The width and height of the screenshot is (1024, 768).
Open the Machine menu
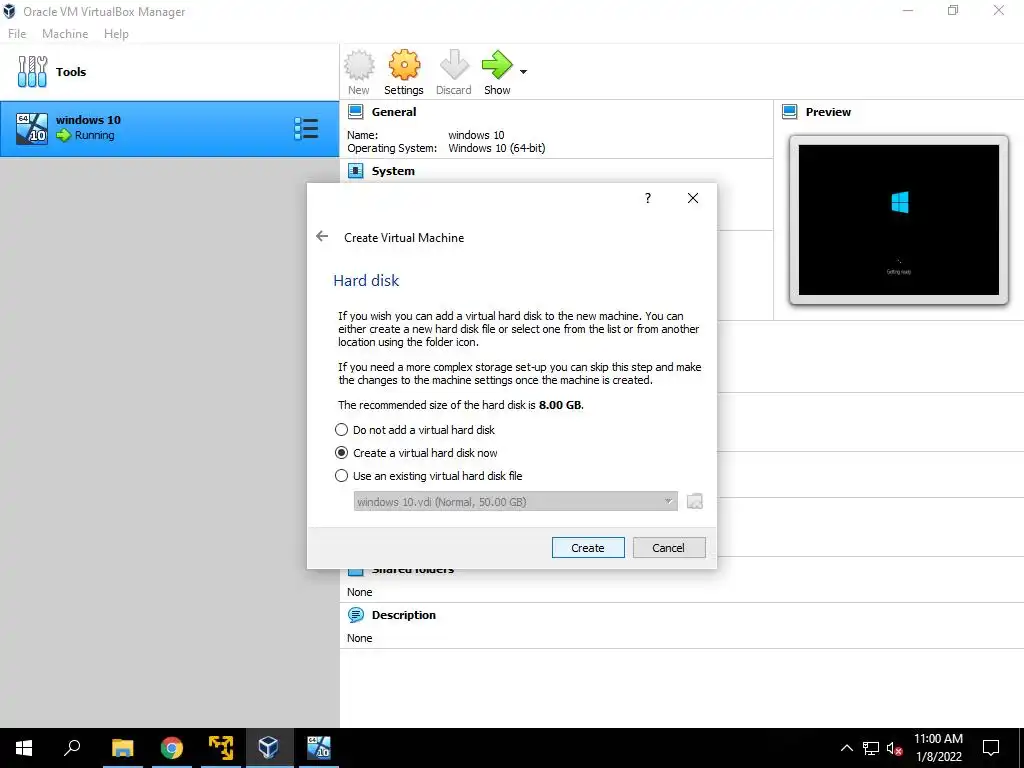click(x=65, y=34)
